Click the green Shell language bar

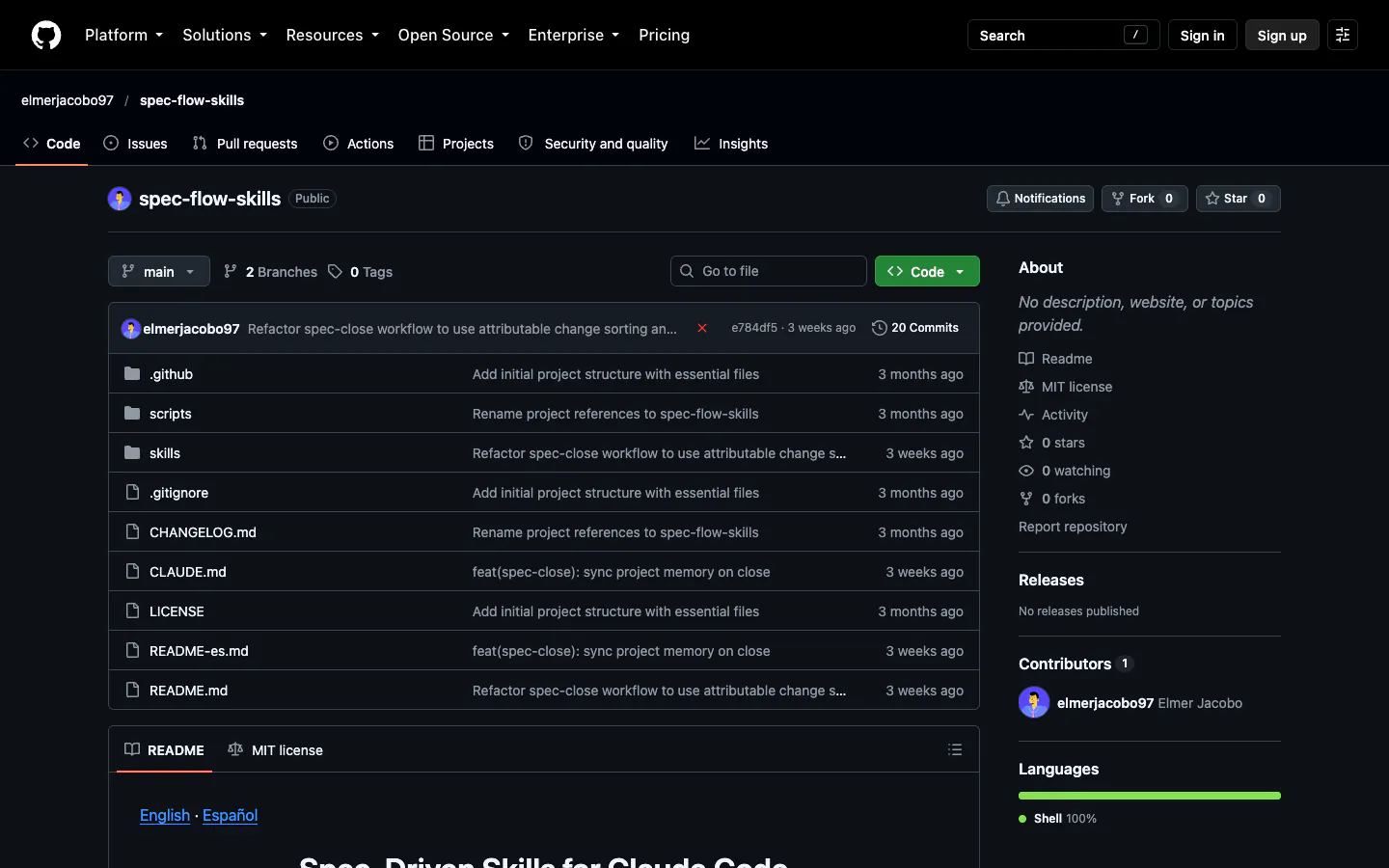[x=1150, y=796]
